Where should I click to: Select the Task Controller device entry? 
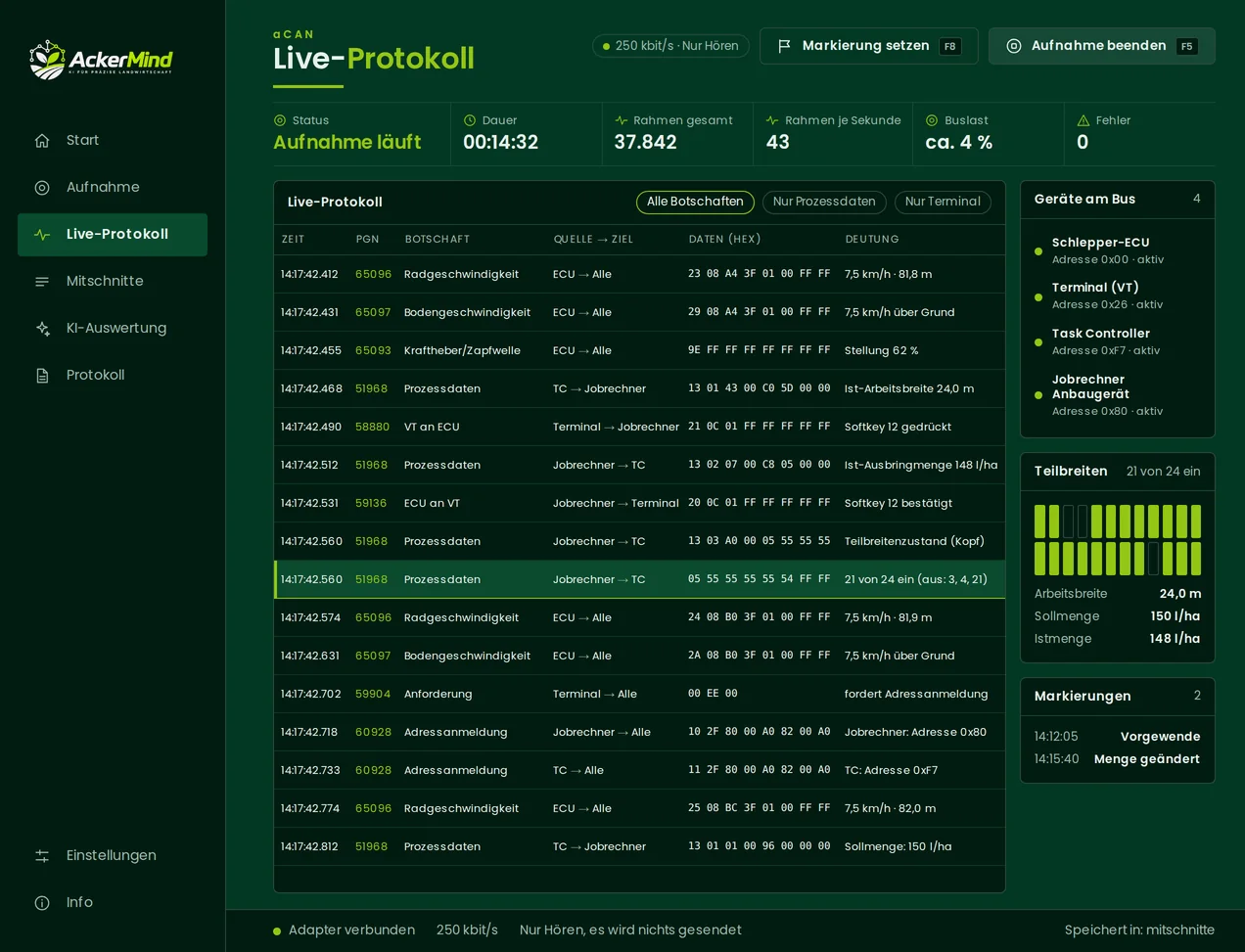point(1117,341)
